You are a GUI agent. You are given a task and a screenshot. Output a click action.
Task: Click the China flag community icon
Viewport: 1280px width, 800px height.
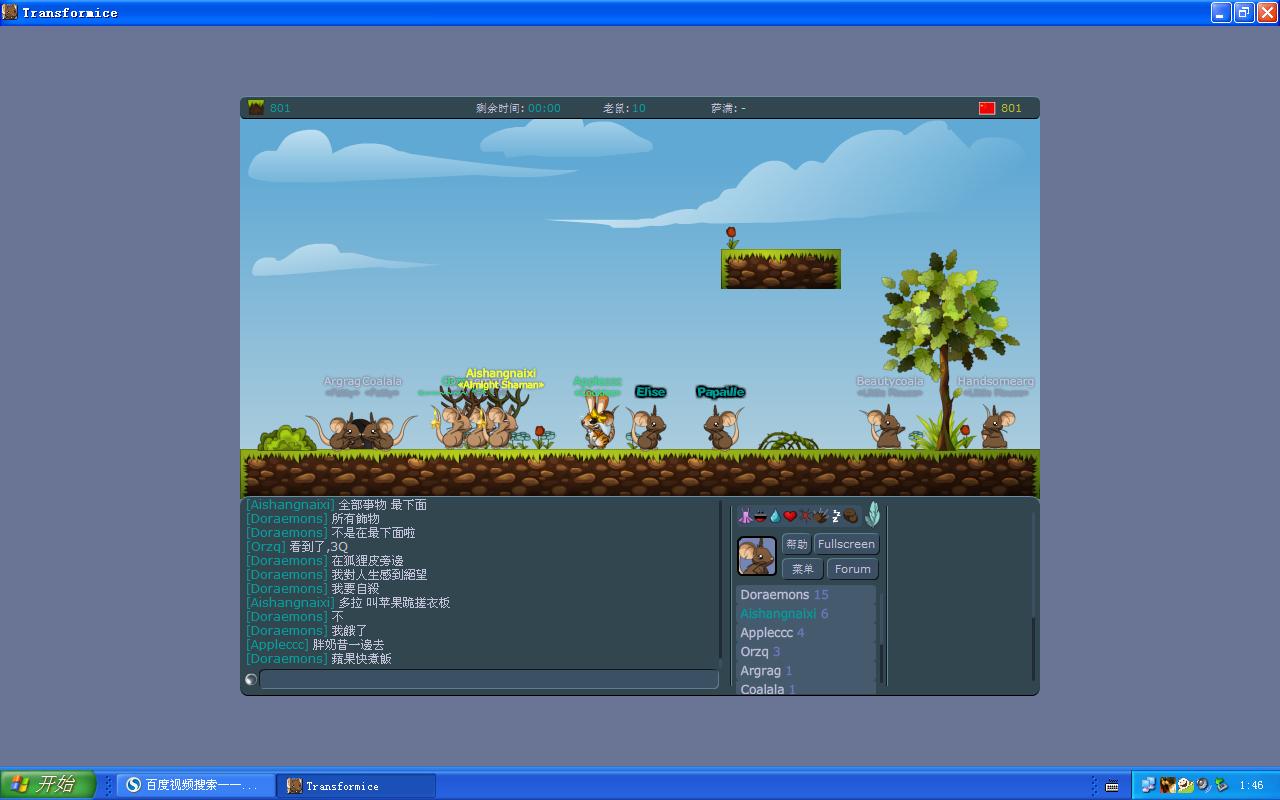[x=987, y=108]
